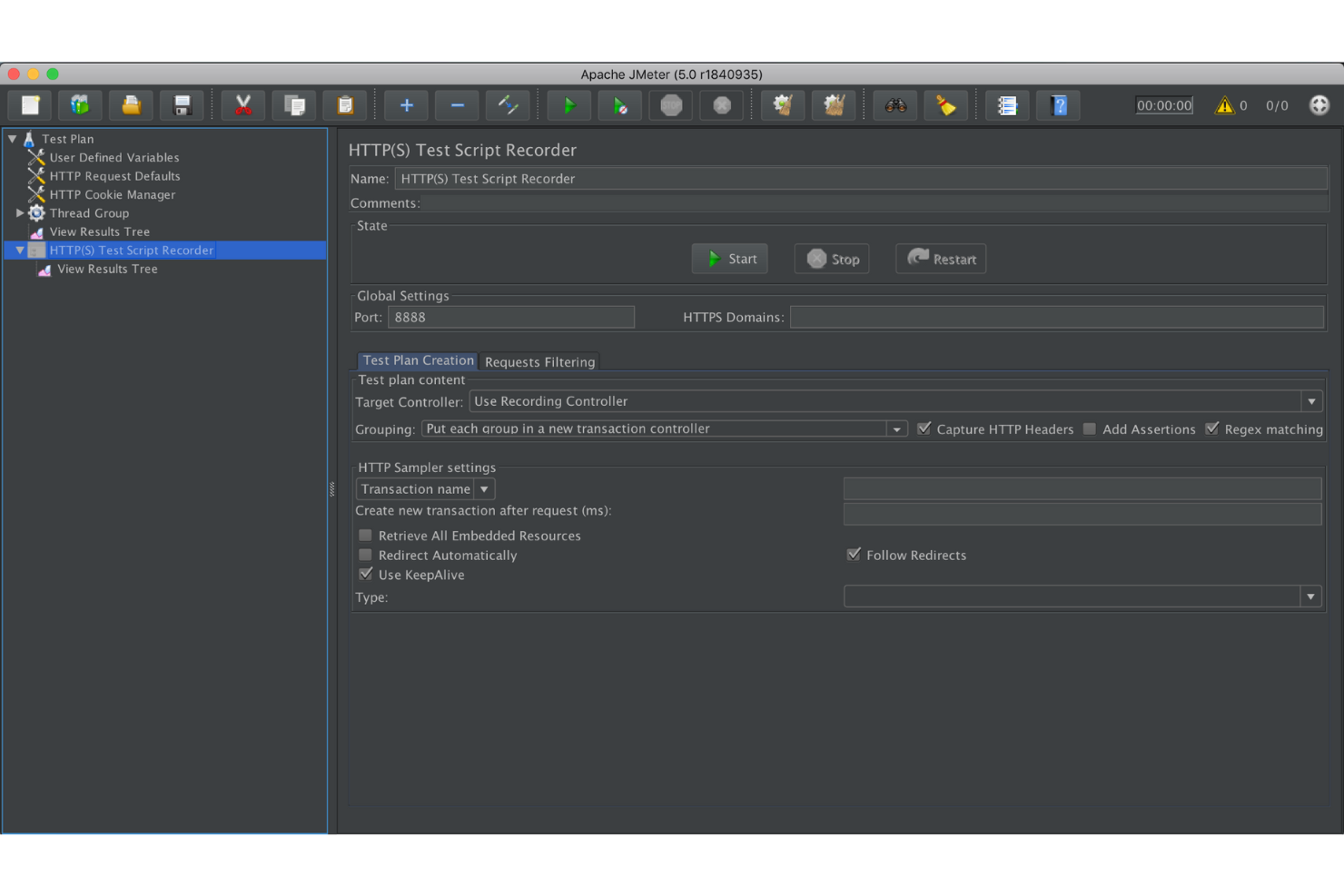This screenshot has height=896, width=1344.
Task: Enable Retrieve All Embedded Resources
Action: point(366,536)
